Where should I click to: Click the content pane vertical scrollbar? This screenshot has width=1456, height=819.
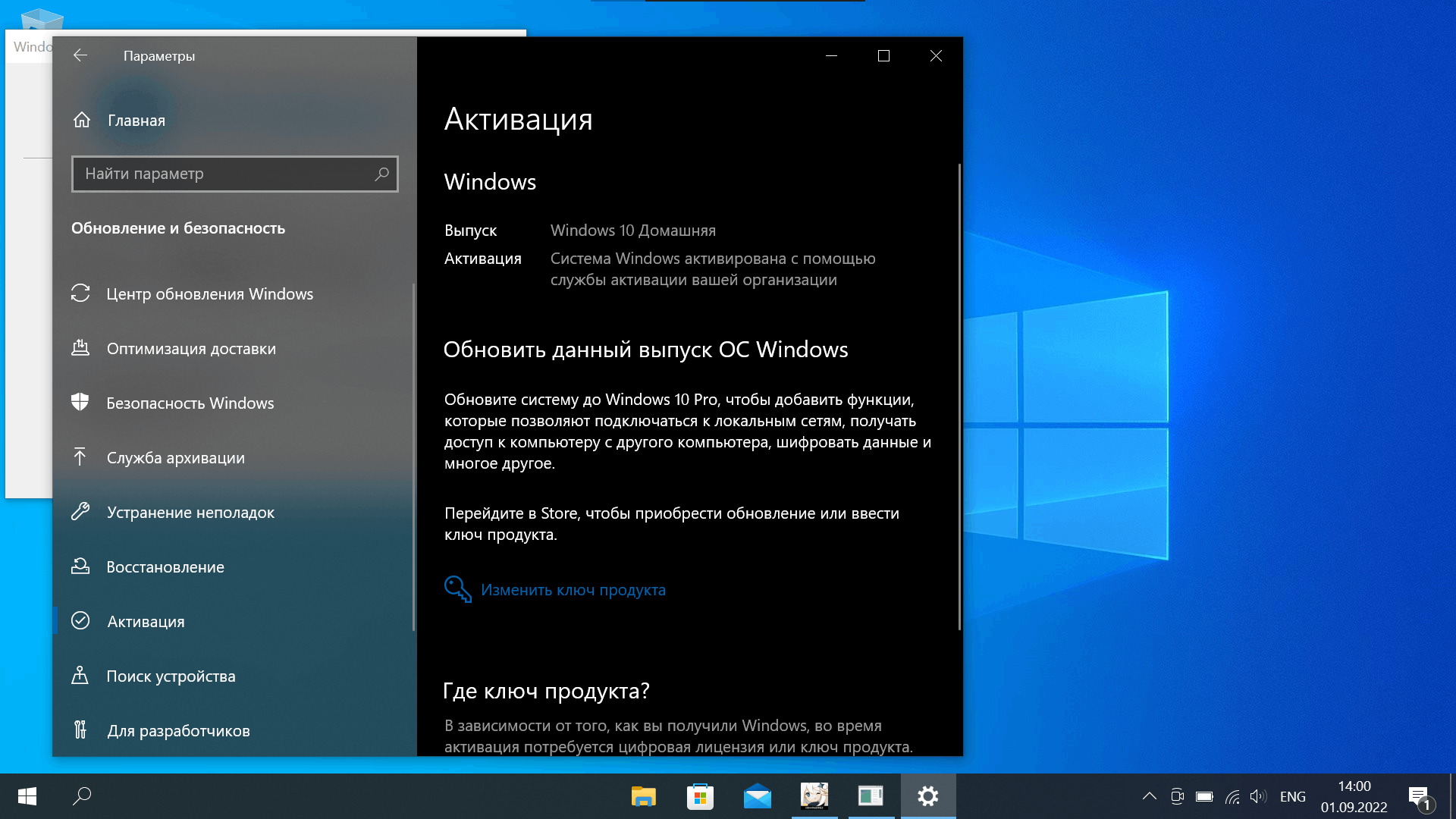pos(959,394)
